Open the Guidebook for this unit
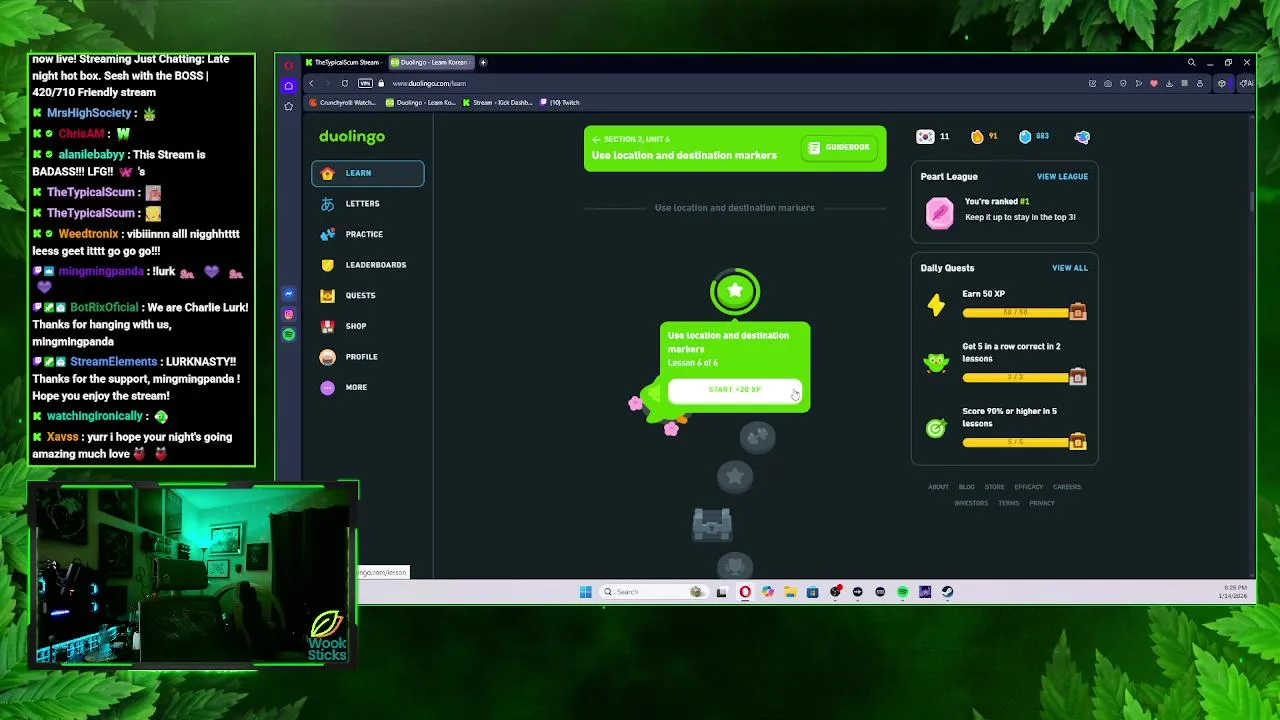1280x720 pixels. pyautogui.click(x=839, y=148)
